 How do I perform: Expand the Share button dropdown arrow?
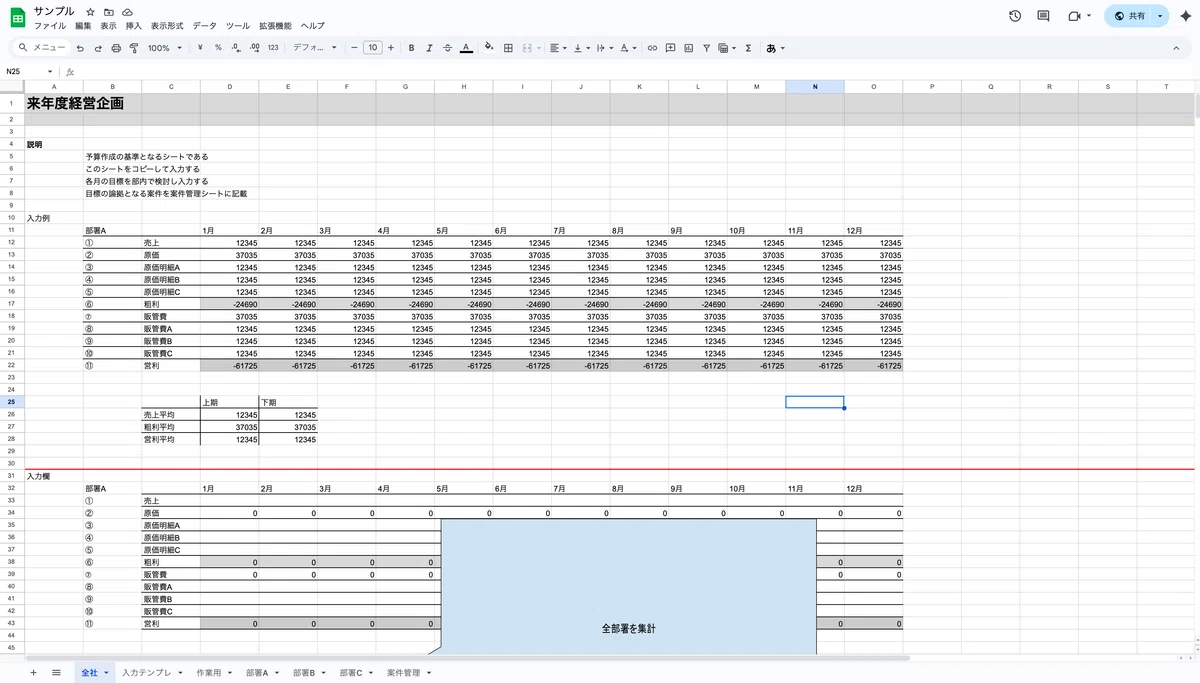(1160, 16)
